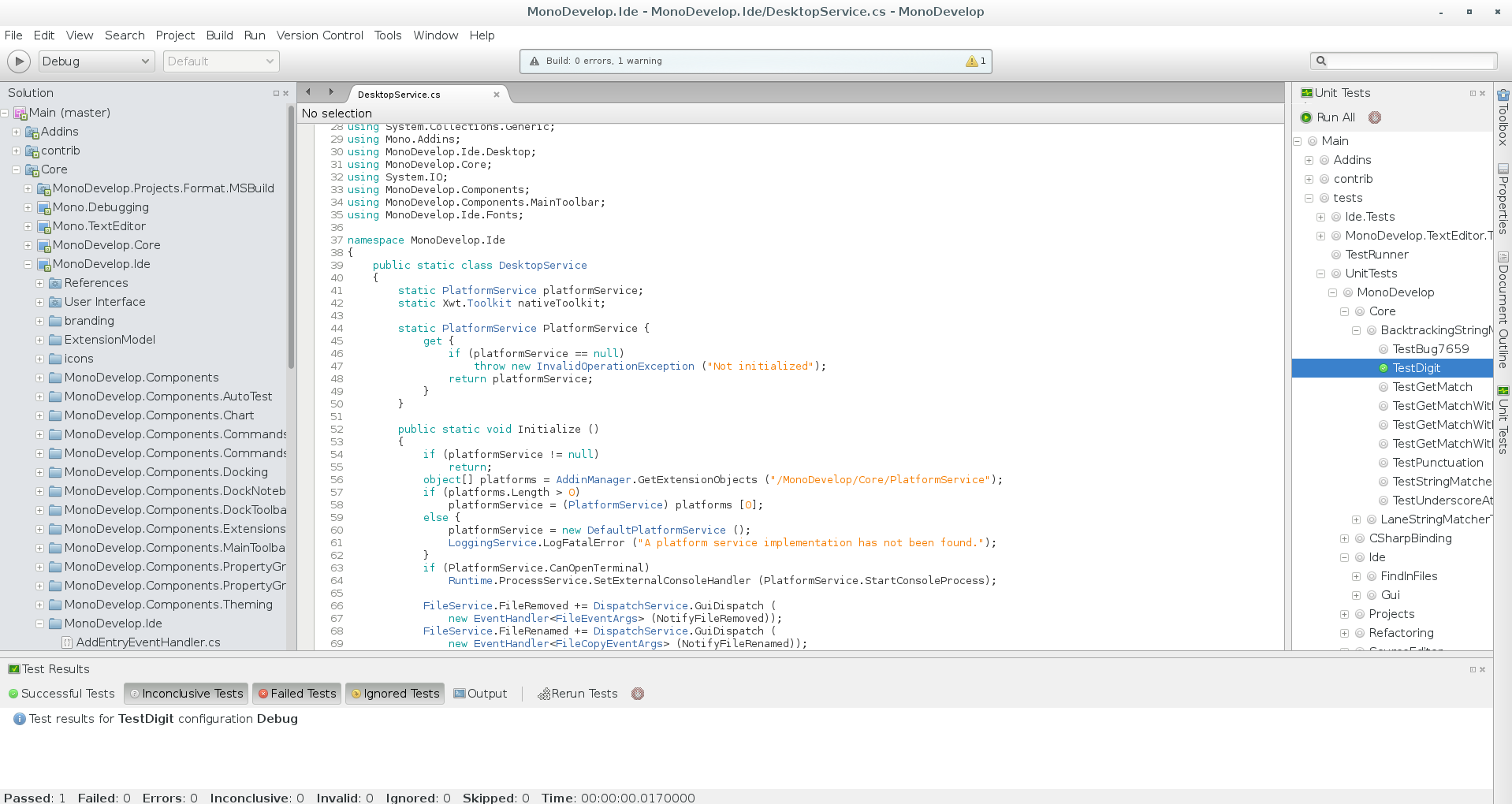Open the Toolbox side panel
1512x804 pixels.
[x=1503, y=117]
